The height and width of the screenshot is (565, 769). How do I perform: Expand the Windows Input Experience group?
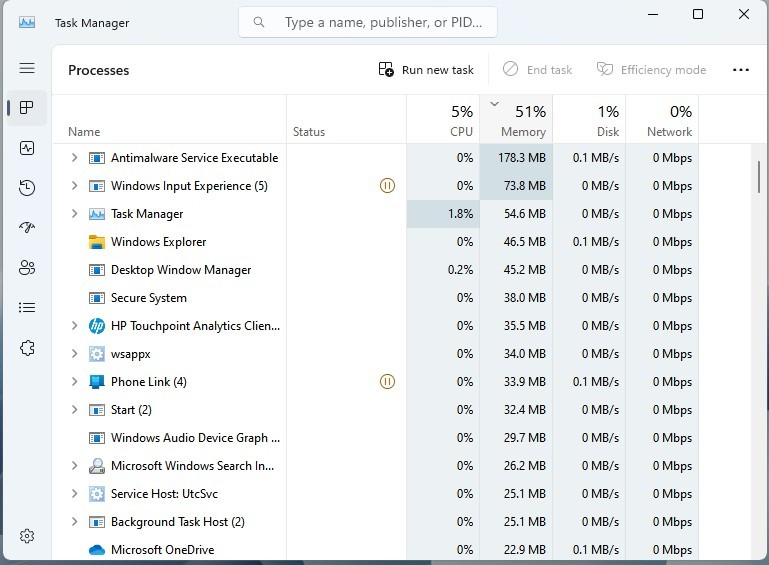(x=75, y=185)
